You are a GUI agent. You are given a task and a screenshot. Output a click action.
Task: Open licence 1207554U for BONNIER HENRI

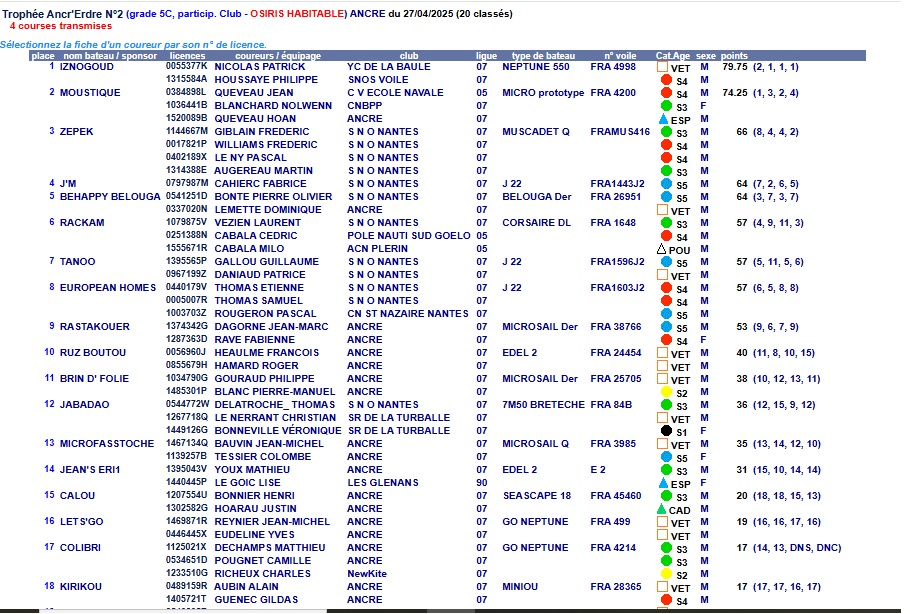[x=186, y=496]
